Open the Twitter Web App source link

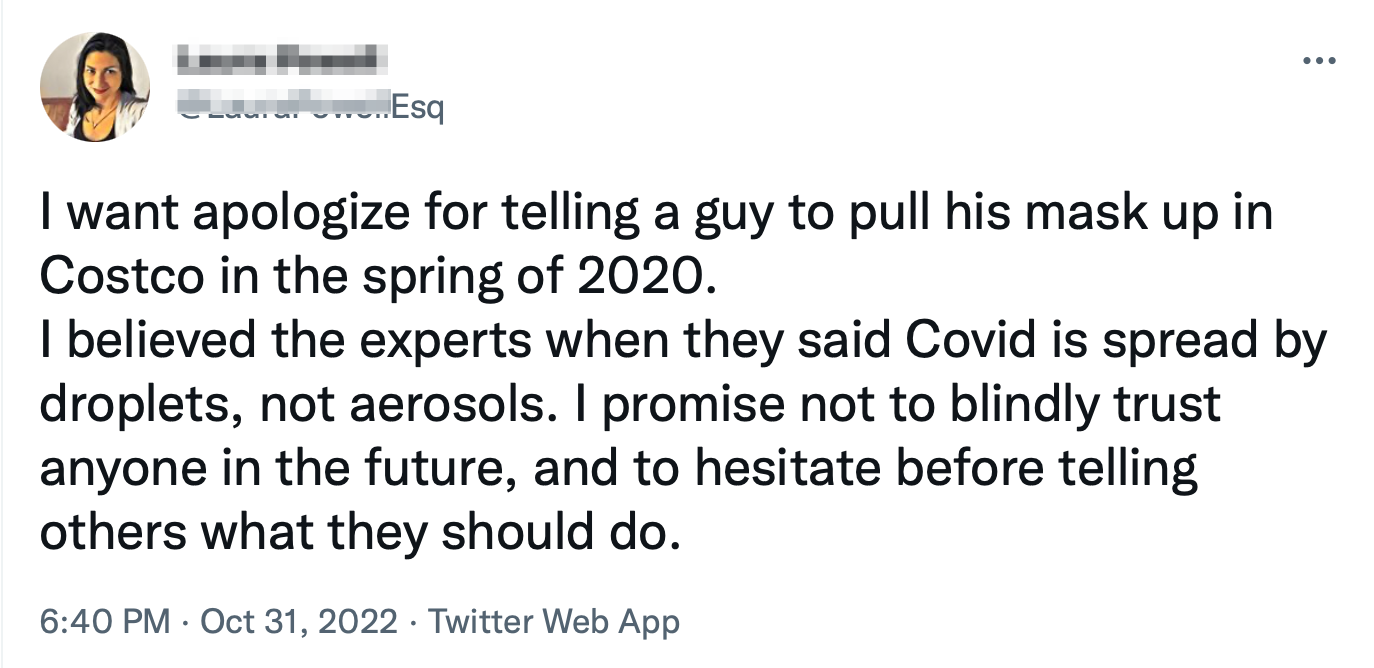point(554,621)
